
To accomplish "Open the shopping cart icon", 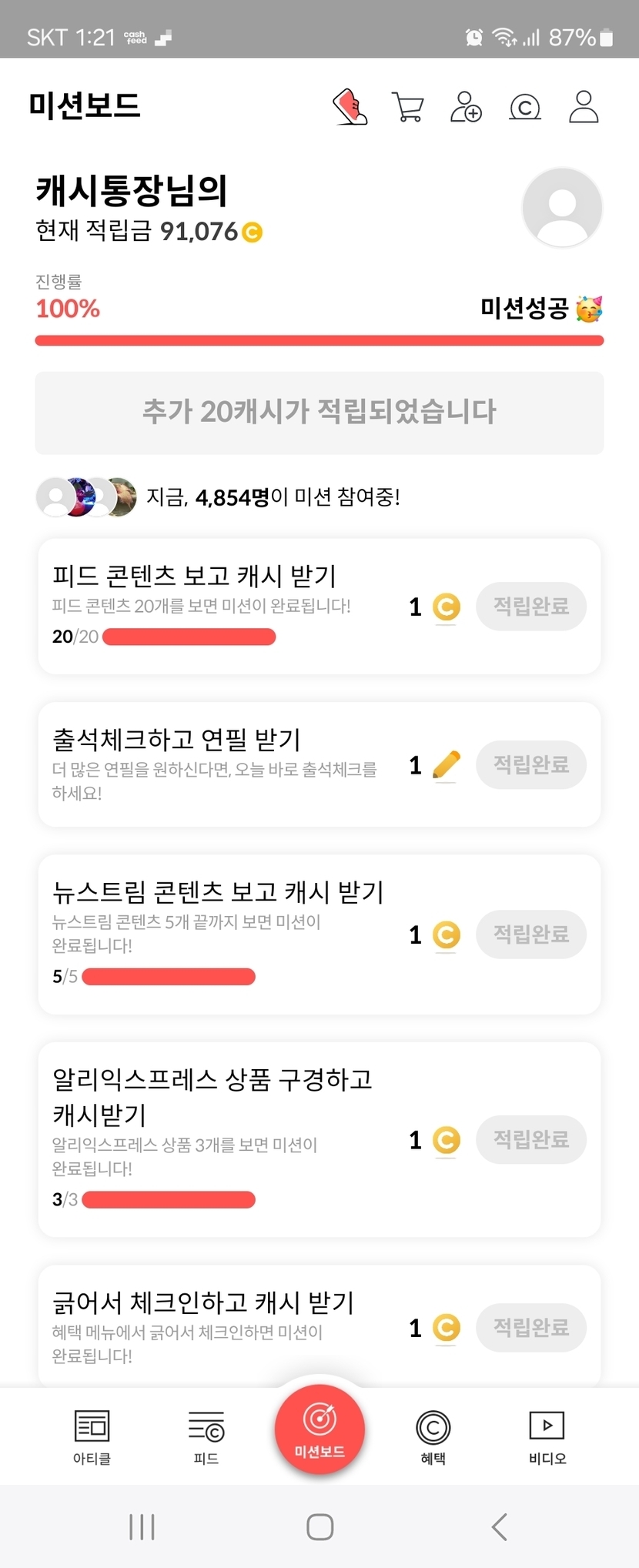I will pos(408,107).
